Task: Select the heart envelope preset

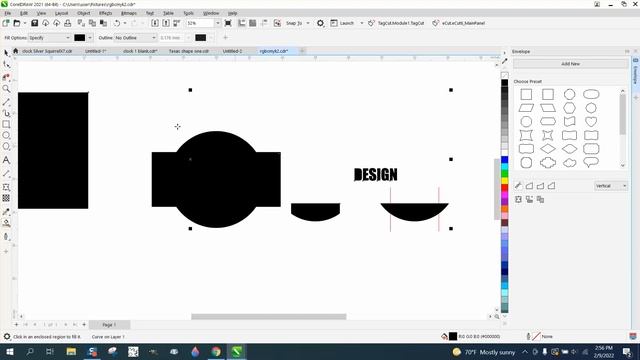Action: coord(591,121)
